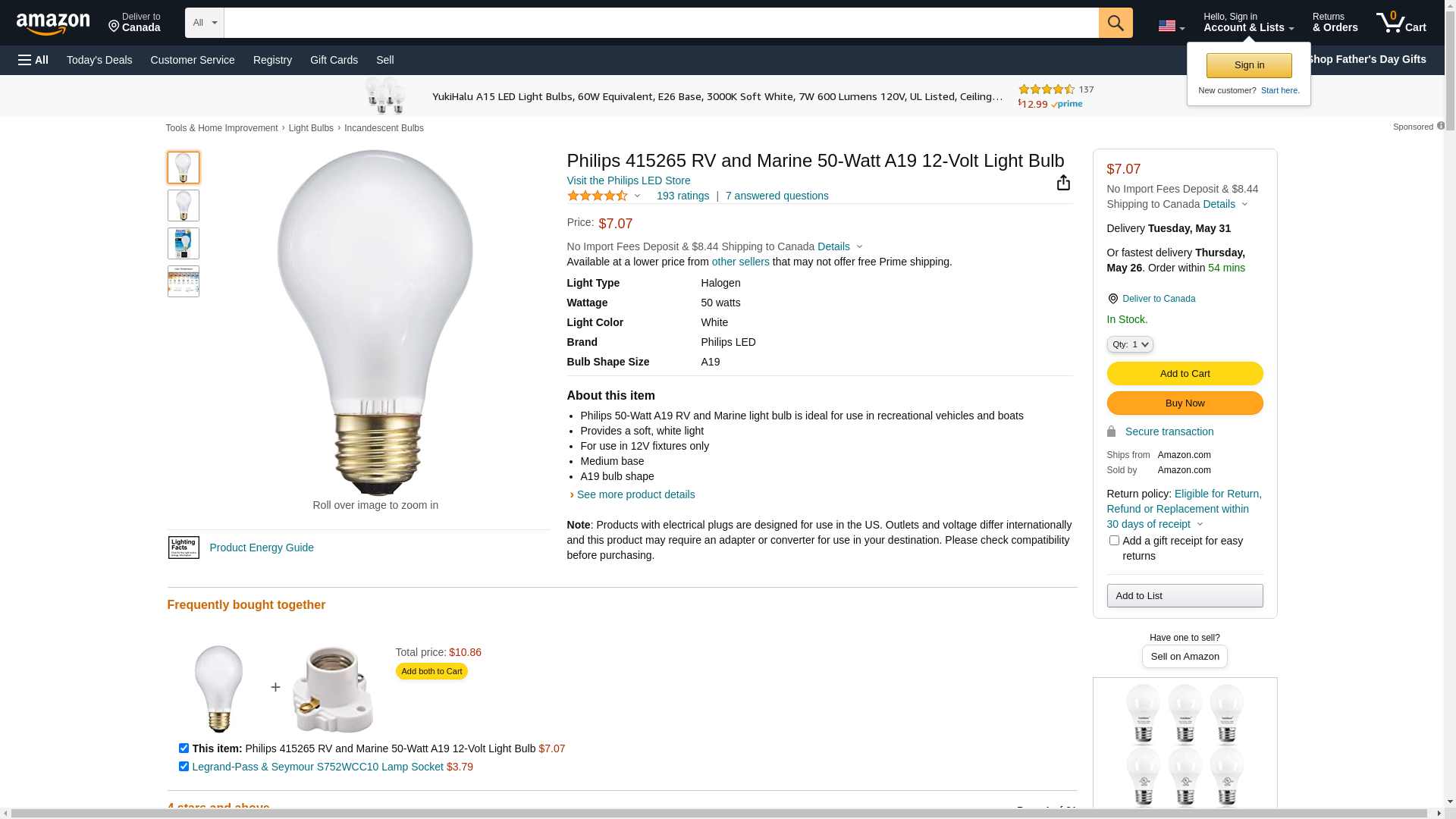Screen dimensions: 1456x819
Task: Toggle the gift receipt checkbox
Action: tap(1114, 541)
